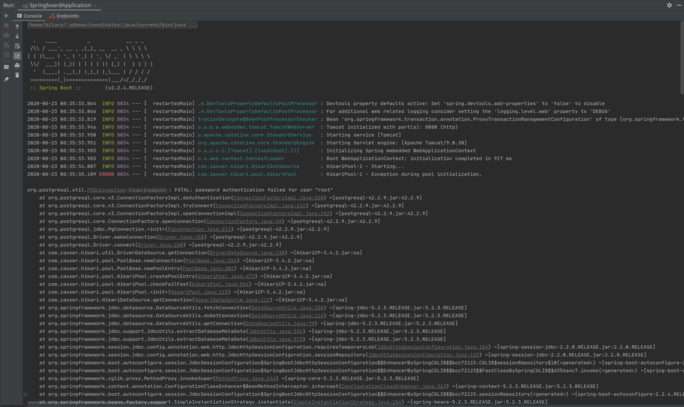
Task: Rerun SpringboardApplication with the green play icon
Action: tap(6, 16)
